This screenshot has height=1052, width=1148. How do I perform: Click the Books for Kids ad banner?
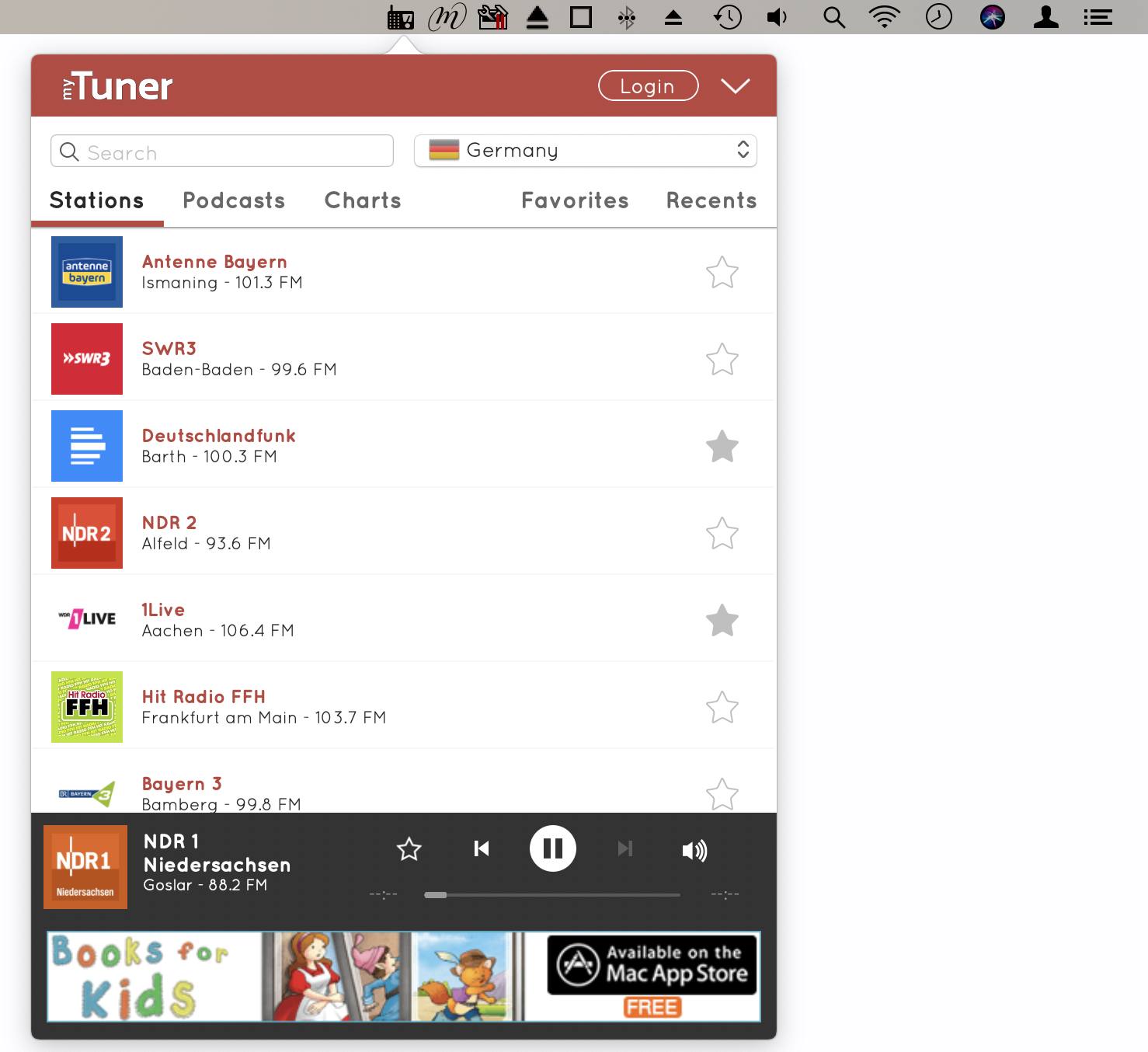coord(403,977)
